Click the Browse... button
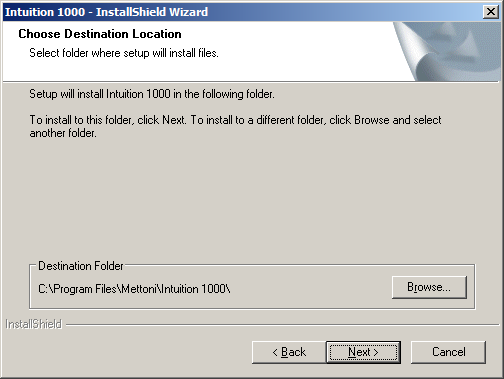Image resolution: width=504 pixels, height=379 pixels. [x=429, y=287]
